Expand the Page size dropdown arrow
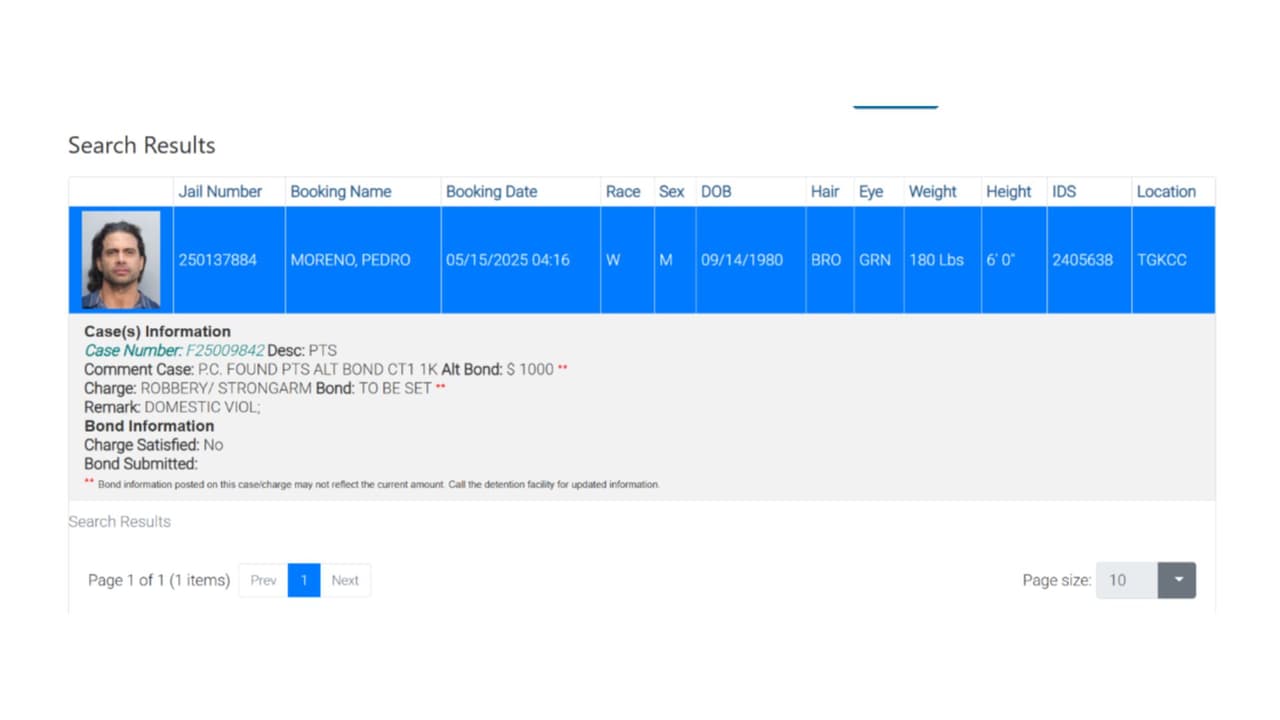 [x=1177, y=580]
